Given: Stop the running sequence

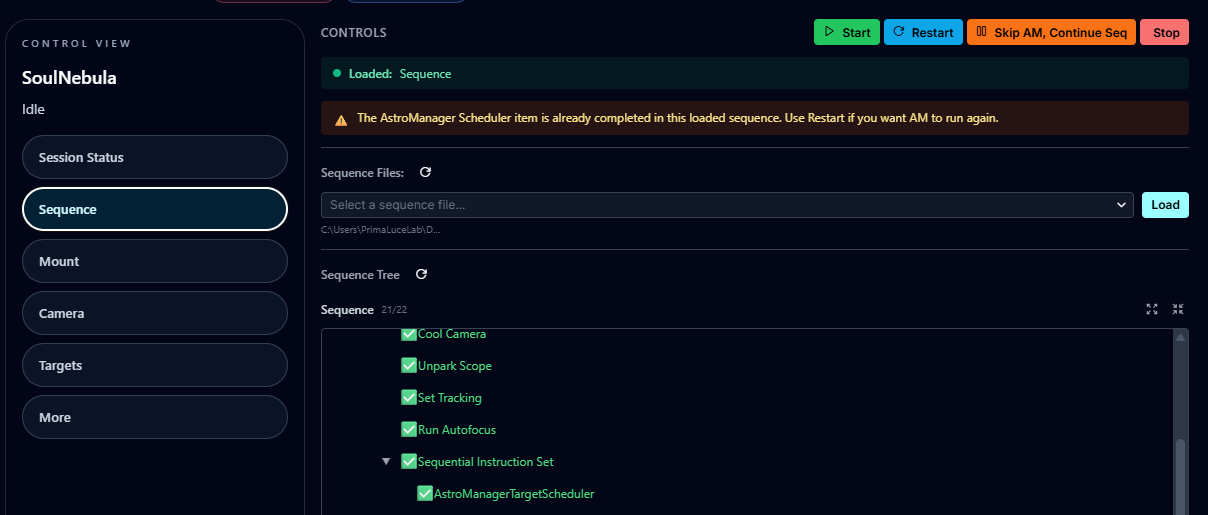Looking at the screenshot, I should [1165, 32].
